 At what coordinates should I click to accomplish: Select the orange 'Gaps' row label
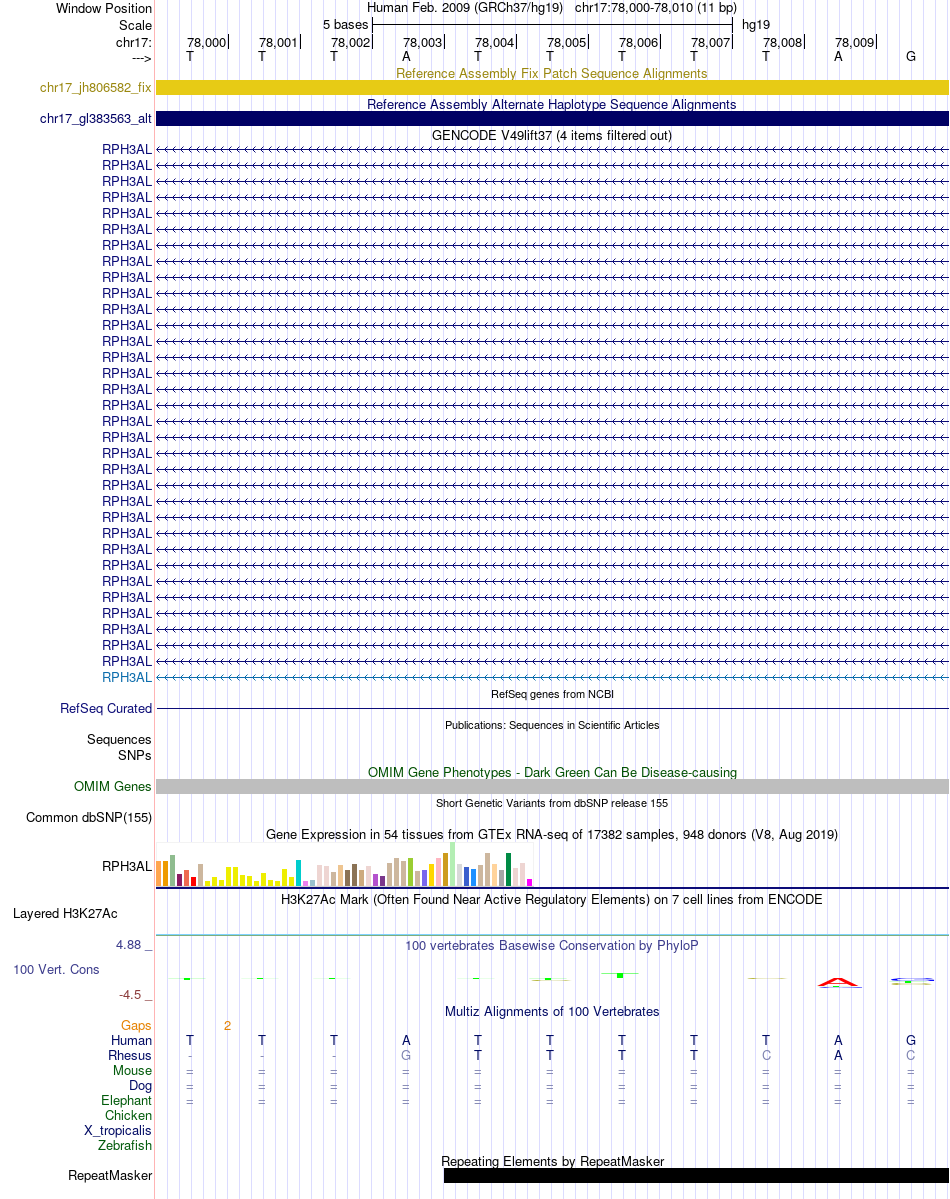(x=136, y=1025)
